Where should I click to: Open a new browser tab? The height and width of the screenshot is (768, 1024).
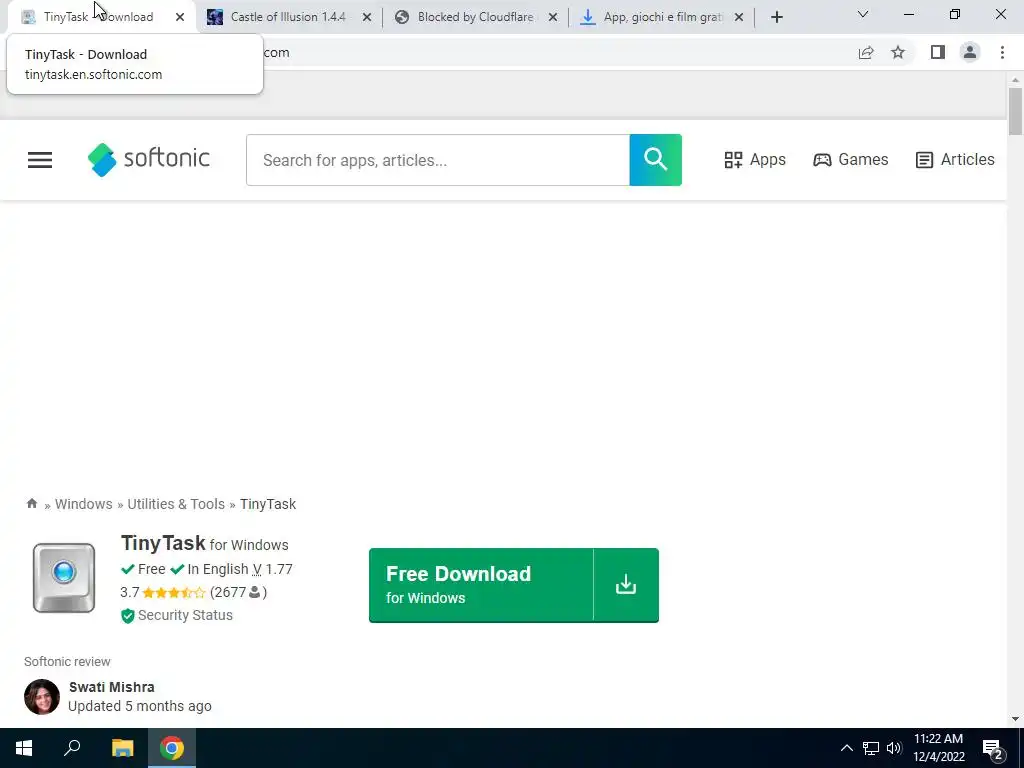pyautogui.click(x=776, y=18)
